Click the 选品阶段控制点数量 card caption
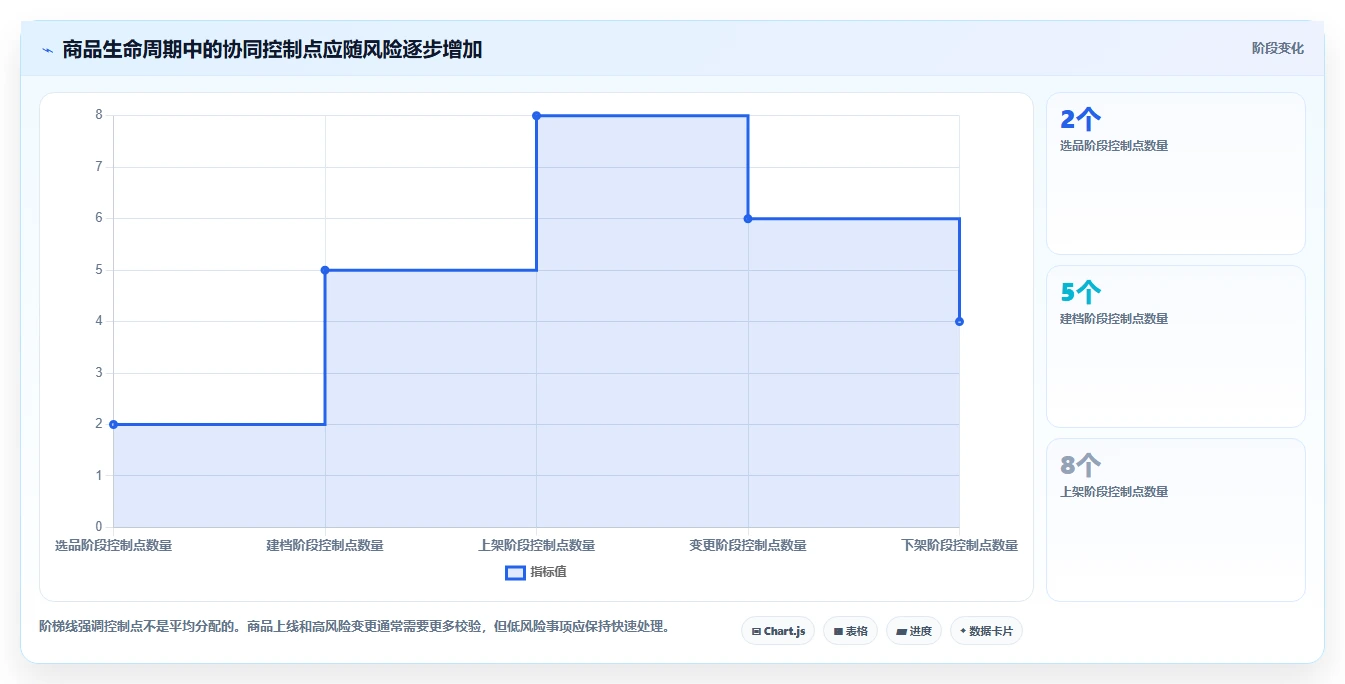This screenshot has height=684, width=1345. (1114, 146)
